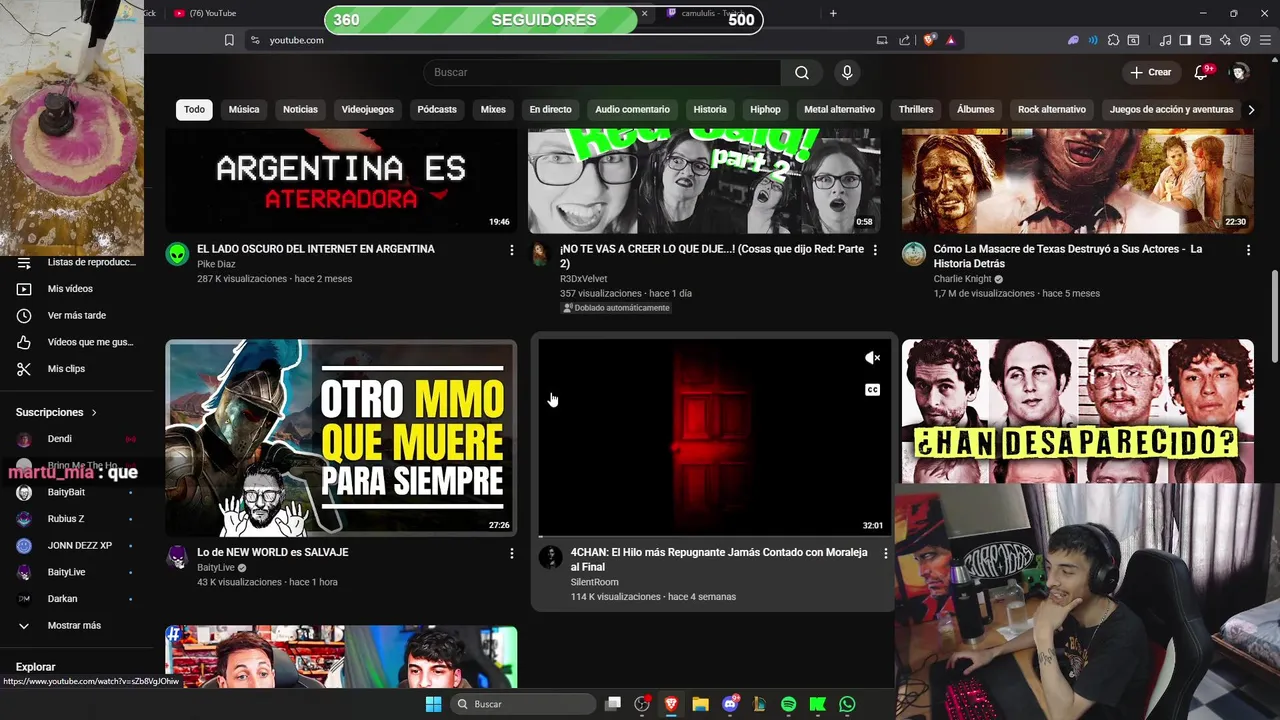Open the browser hamburger main menu
This screenshot has height=720, width=1280.
[x=1265, y=40]
